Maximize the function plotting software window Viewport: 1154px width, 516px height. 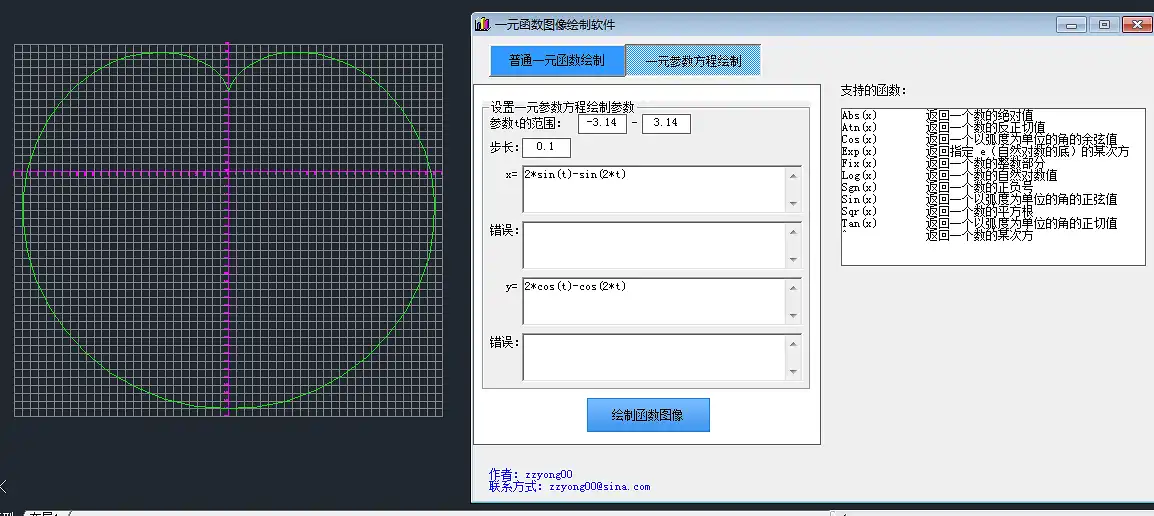[1104, 25]
